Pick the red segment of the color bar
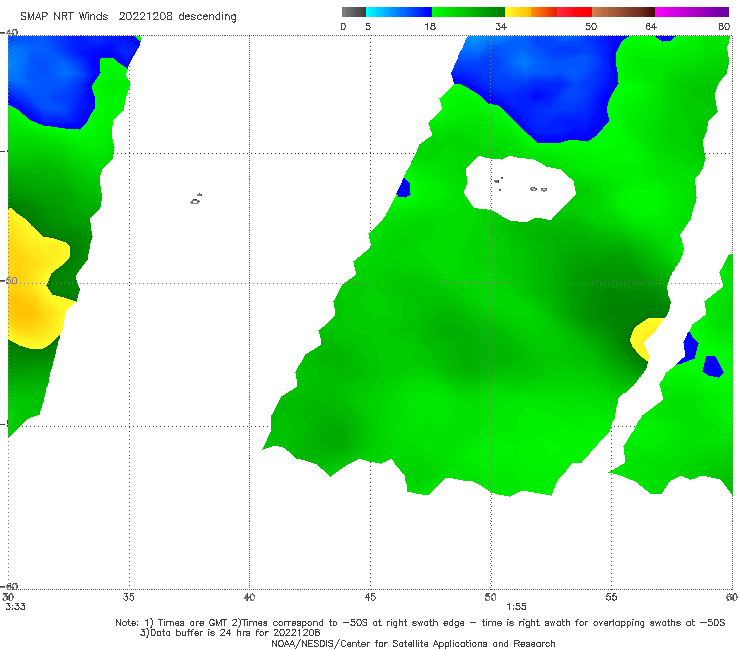Image resolution: width=740 pixels, height=650 pixels. point(574,12)
